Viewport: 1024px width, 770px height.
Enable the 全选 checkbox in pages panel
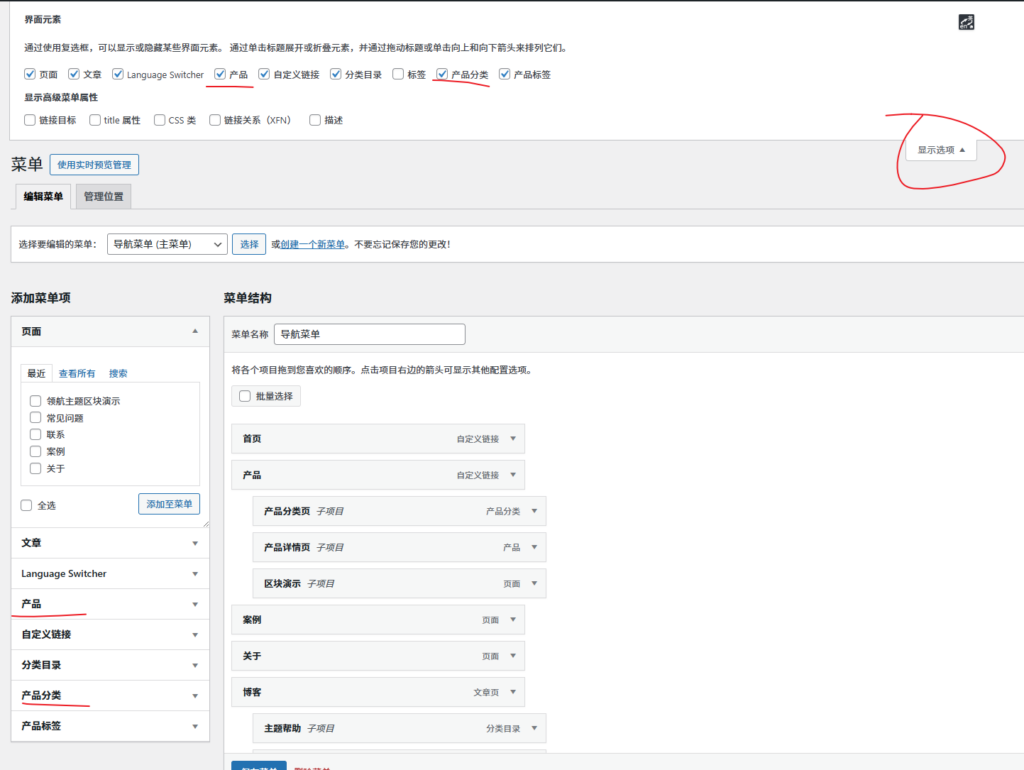[x=28, y=504]
